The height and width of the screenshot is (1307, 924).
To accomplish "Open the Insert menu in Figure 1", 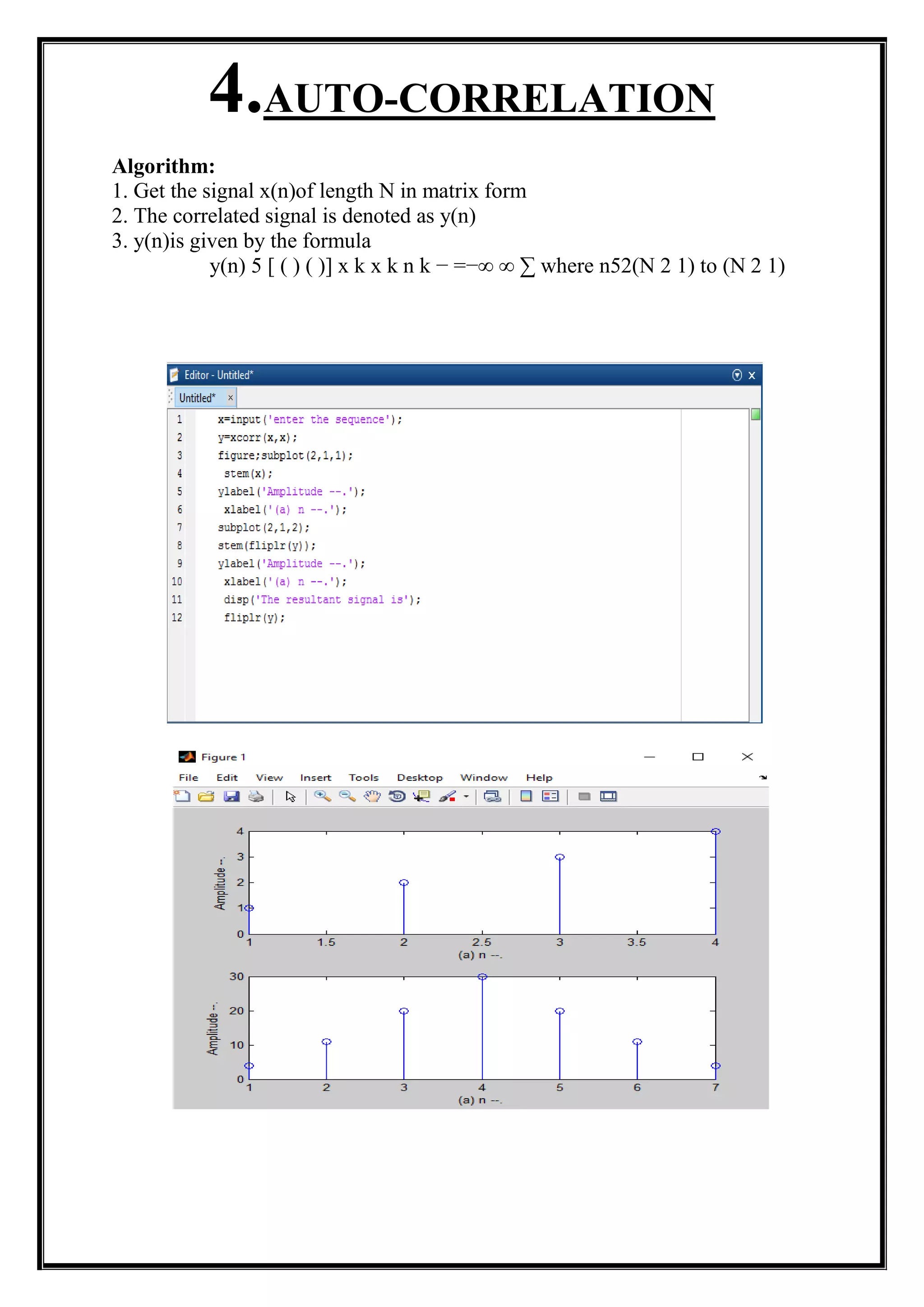I will coord(316,777).
